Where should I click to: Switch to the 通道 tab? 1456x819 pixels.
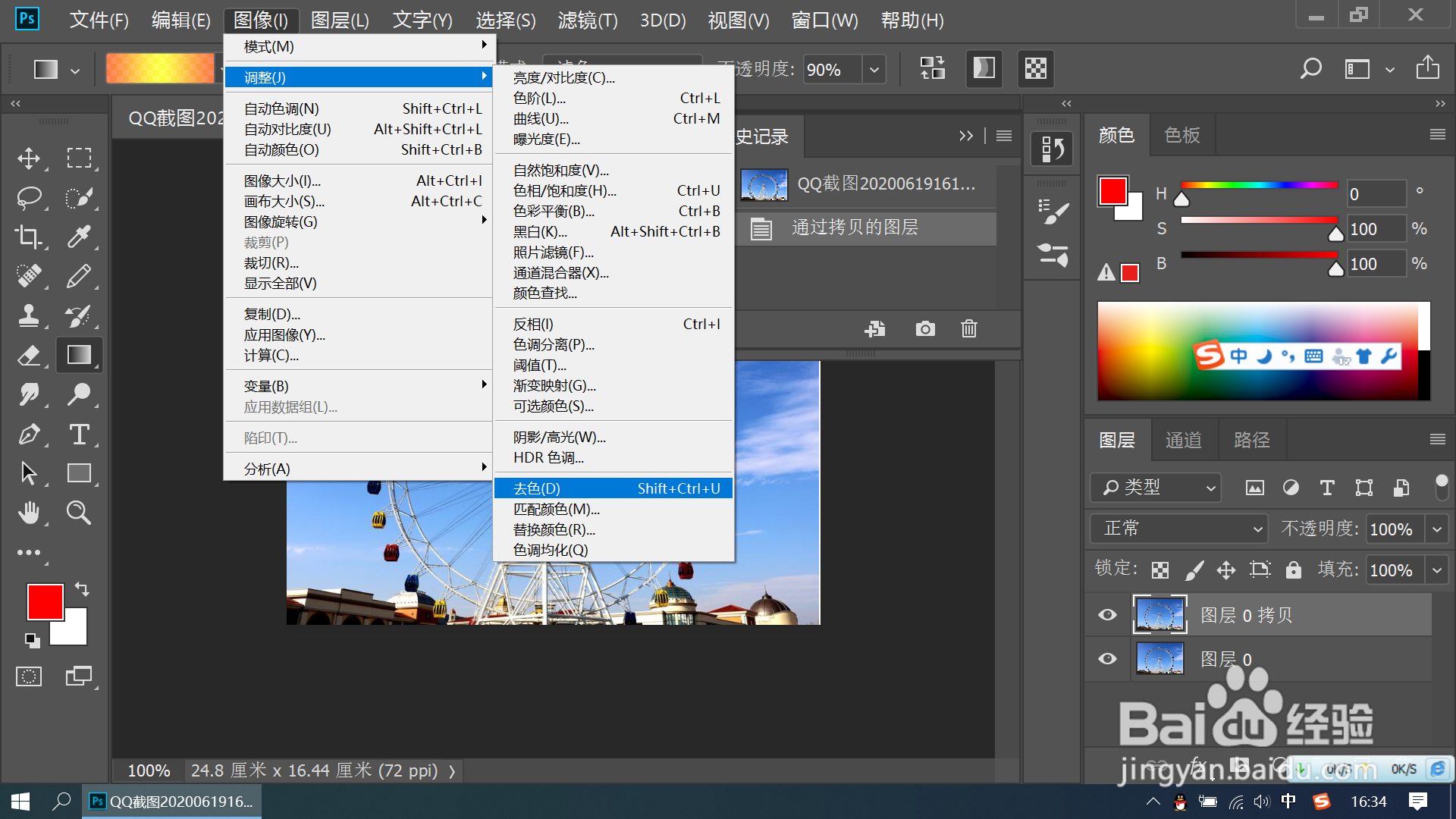coord(1183,440)
